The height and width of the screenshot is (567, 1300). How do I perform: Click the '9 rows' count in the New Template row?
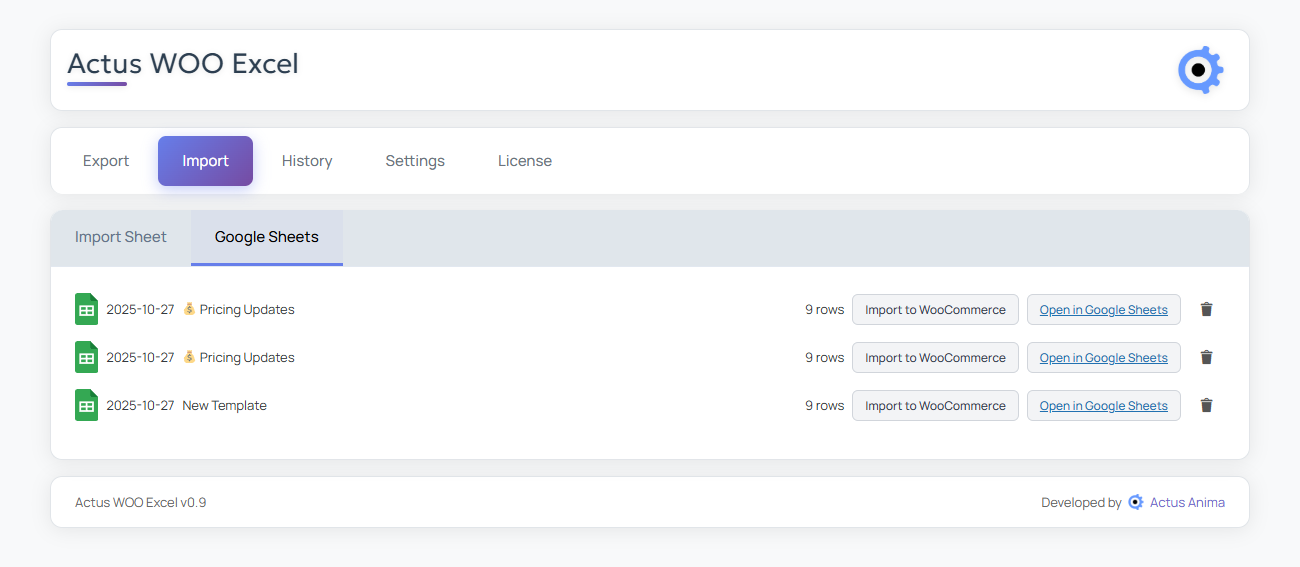pos(824,405)
